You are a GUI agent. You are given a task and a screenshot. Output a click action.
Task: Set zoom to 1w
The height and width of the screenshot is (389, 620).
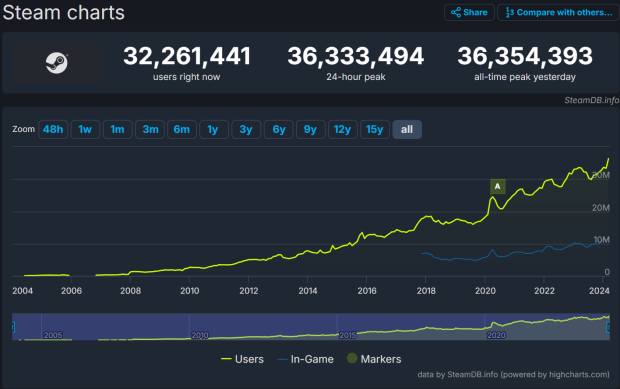(x=85, y=129)
